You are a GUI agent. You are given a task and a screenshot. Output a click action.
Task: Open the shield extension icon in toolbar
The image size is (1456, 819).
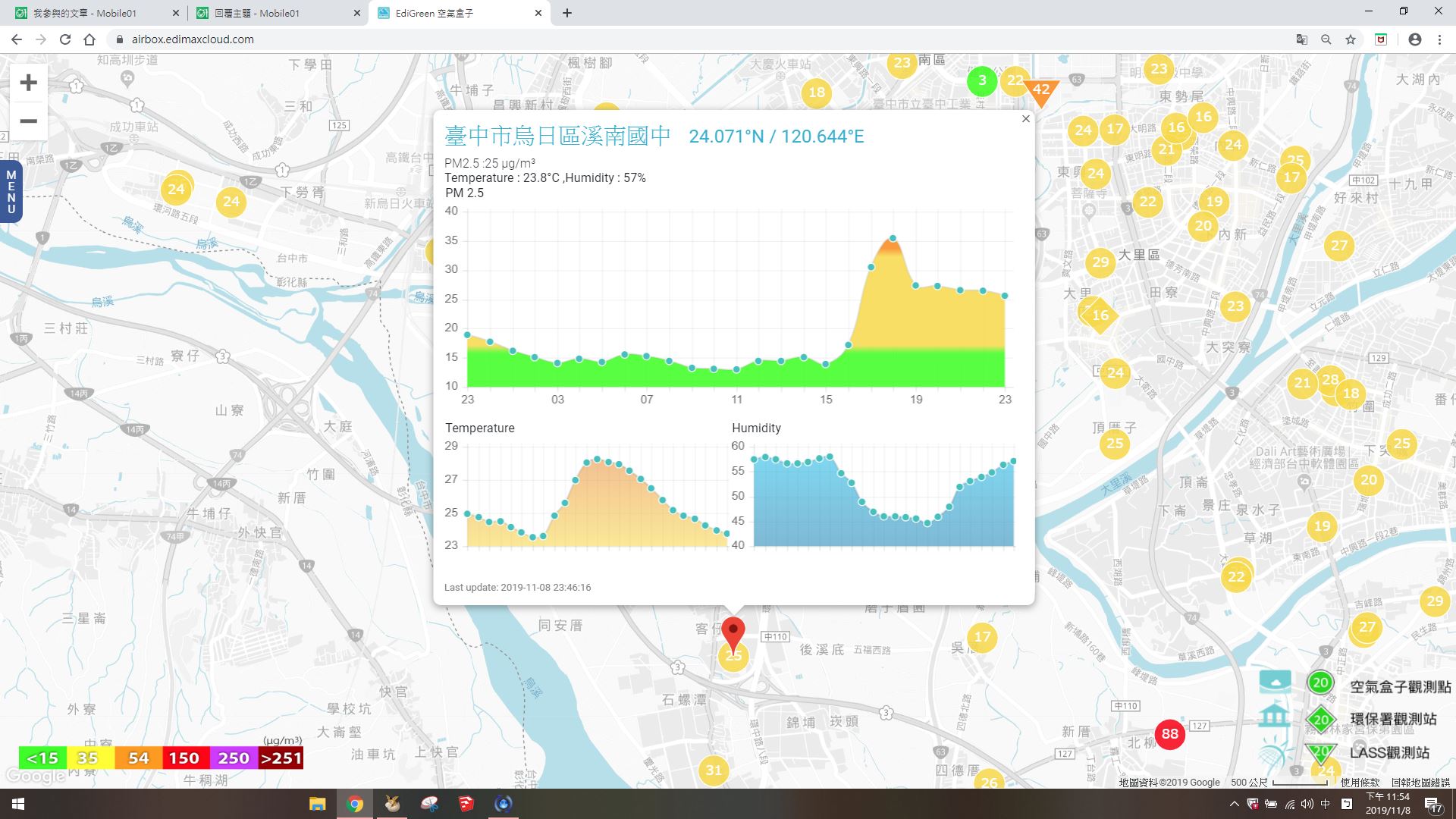pyautogui.click(x=1381, y=39)
